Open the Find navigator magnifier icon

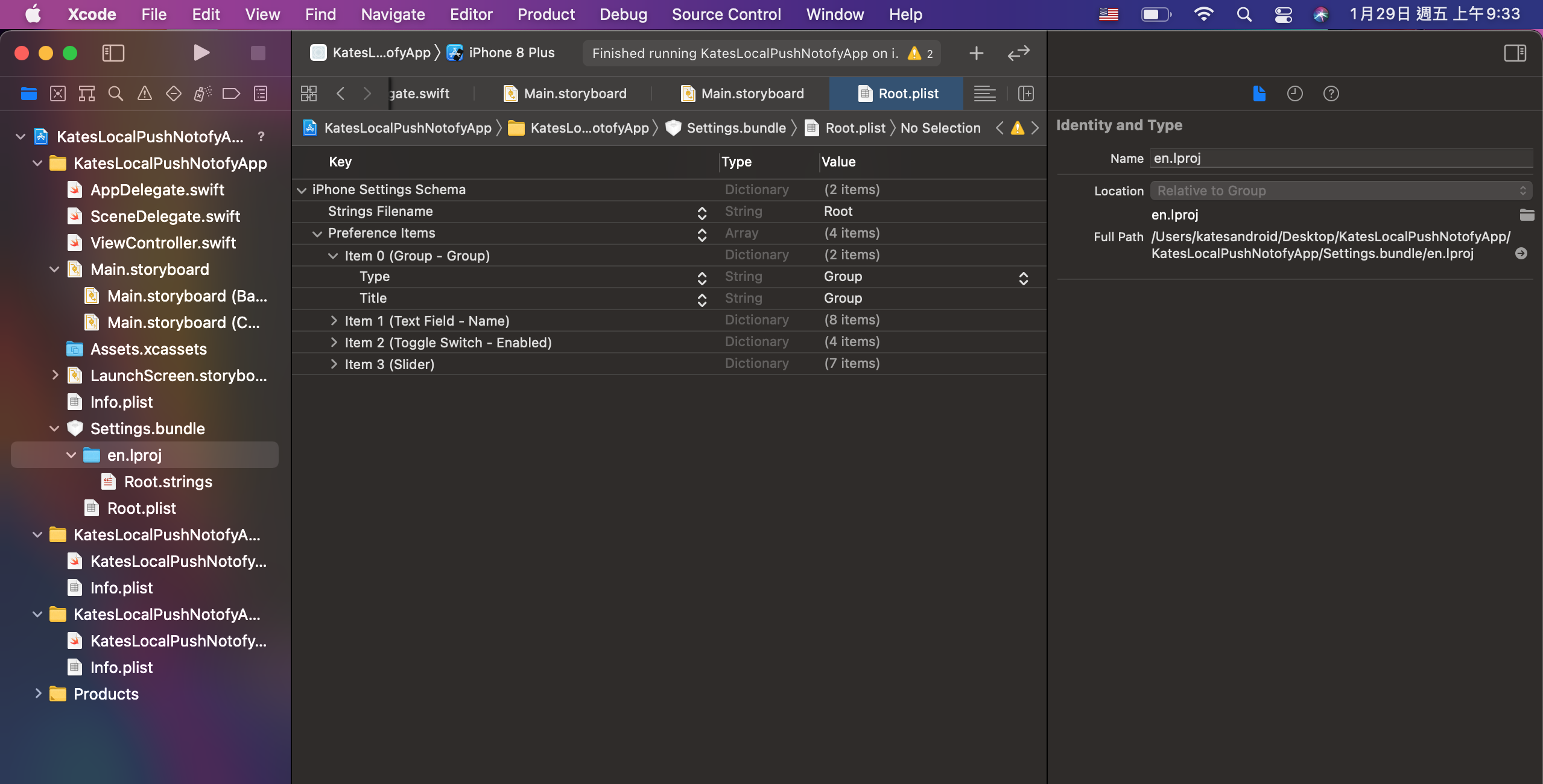pos(115,93)
